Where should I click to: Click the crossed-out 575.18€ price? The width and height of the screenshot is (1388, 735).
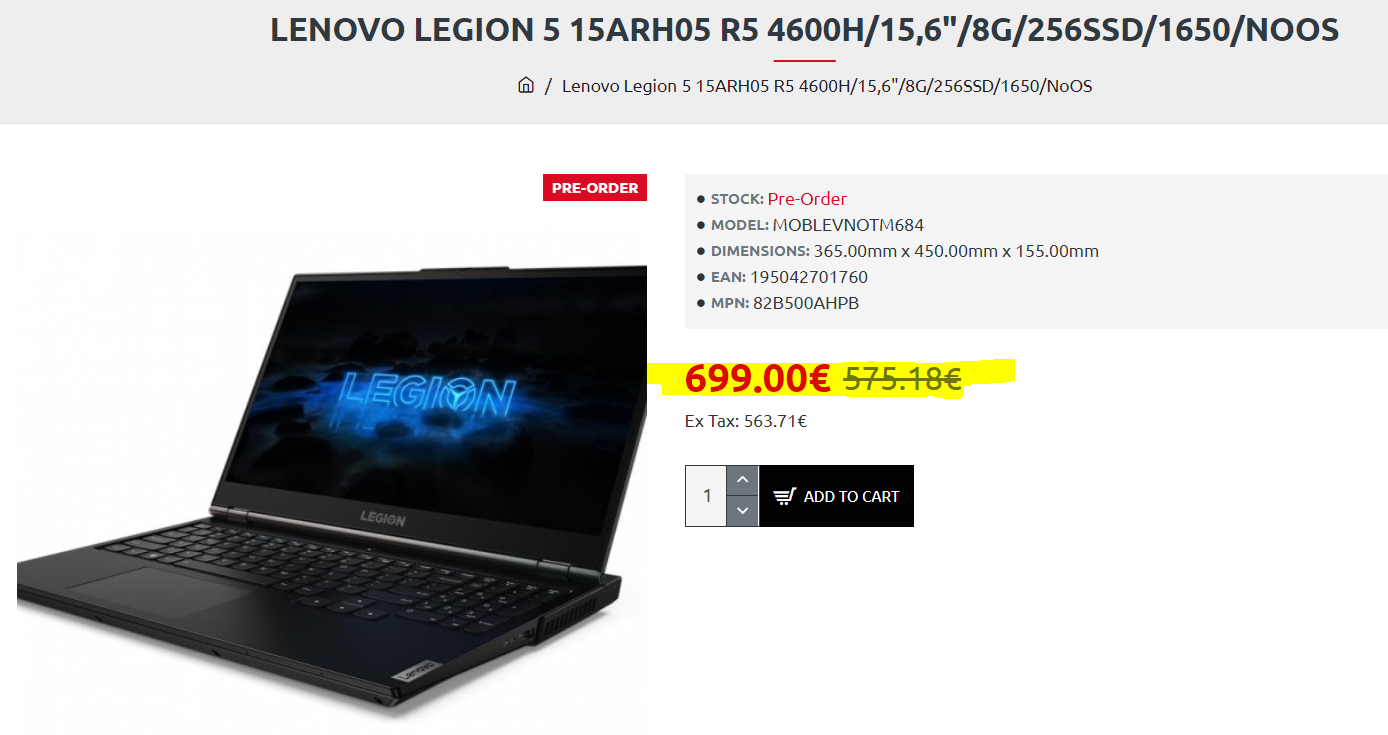click(x=903, y=379)
